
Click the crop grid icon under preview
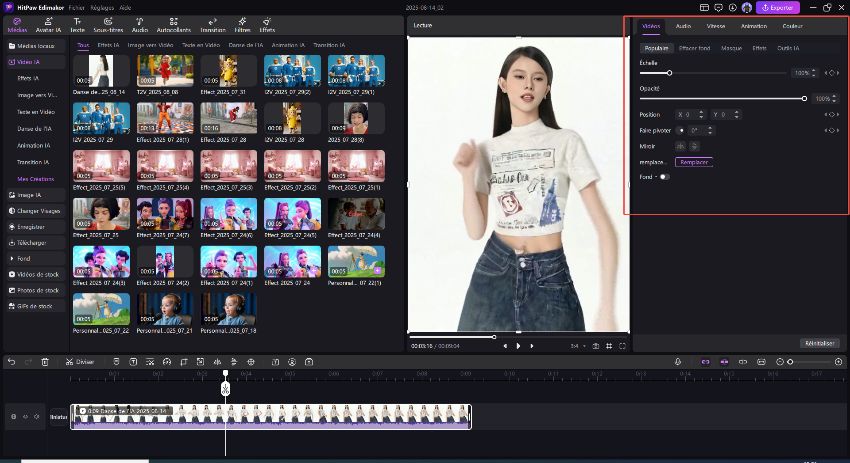point(609,346)
